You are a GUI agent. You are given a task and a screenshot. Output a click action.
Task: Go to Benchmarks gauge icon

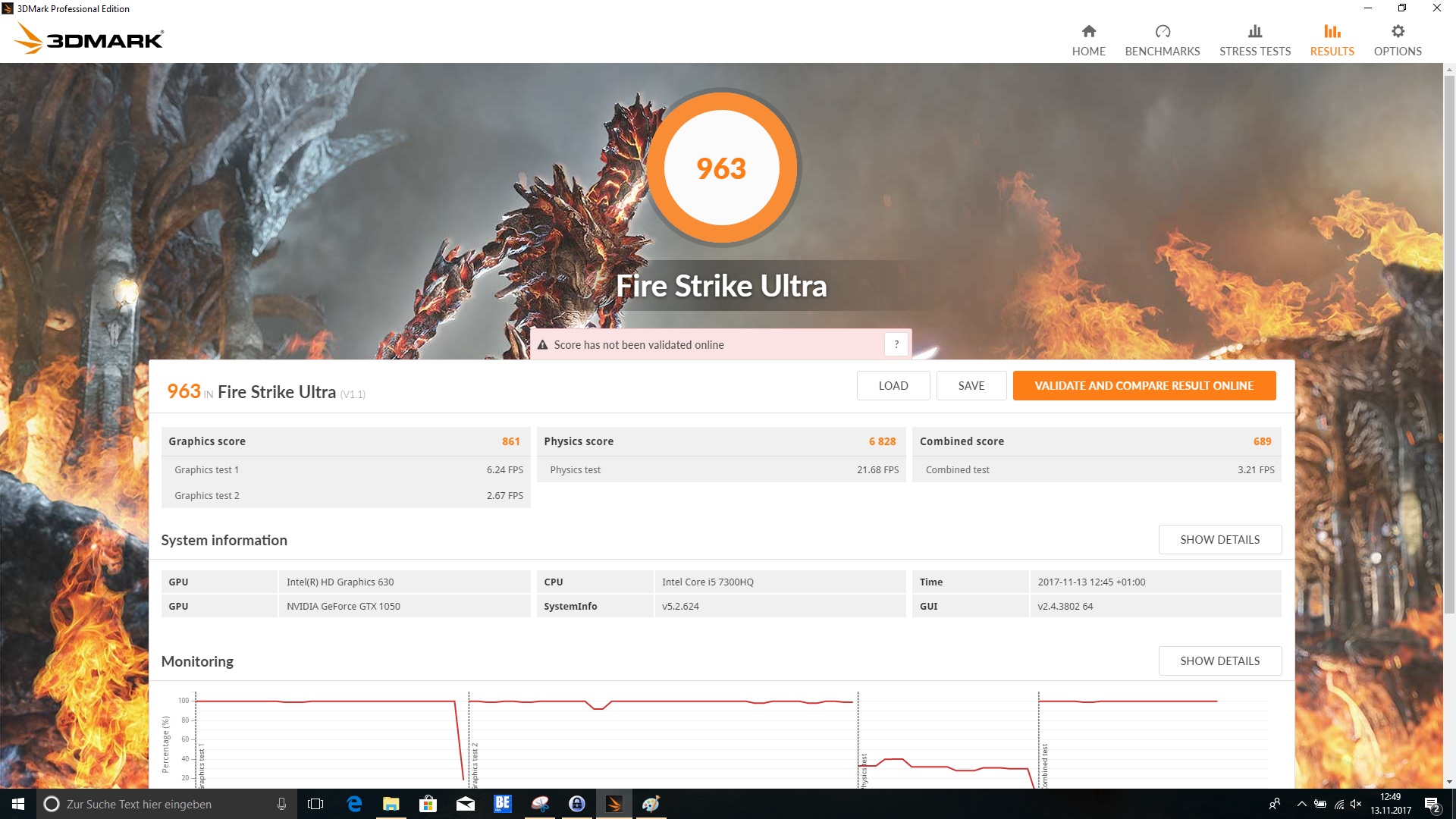[x=1162, y=31]
